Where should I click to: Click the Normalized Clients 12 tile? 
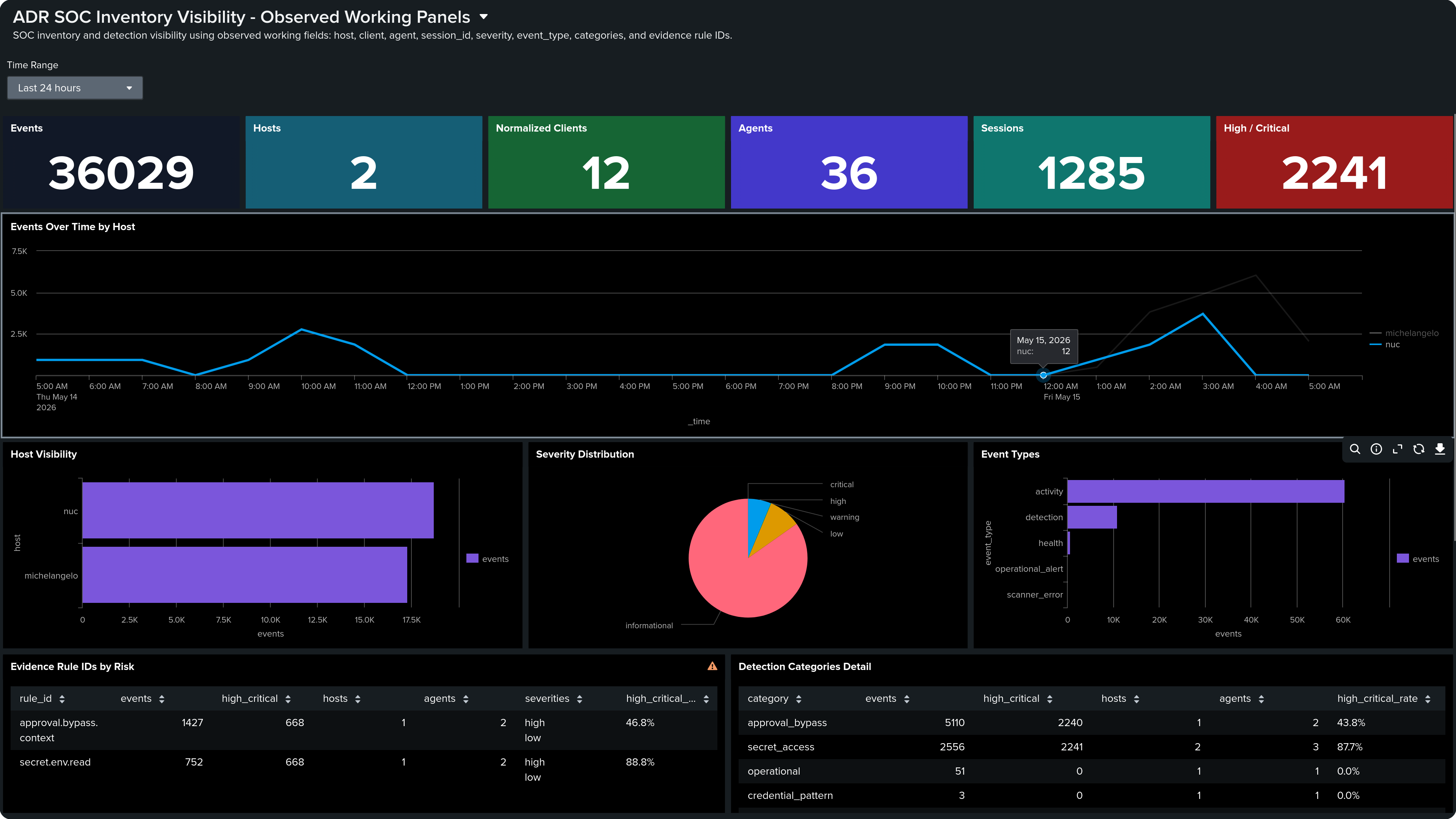pyautogui.click(x=606, y=162)
